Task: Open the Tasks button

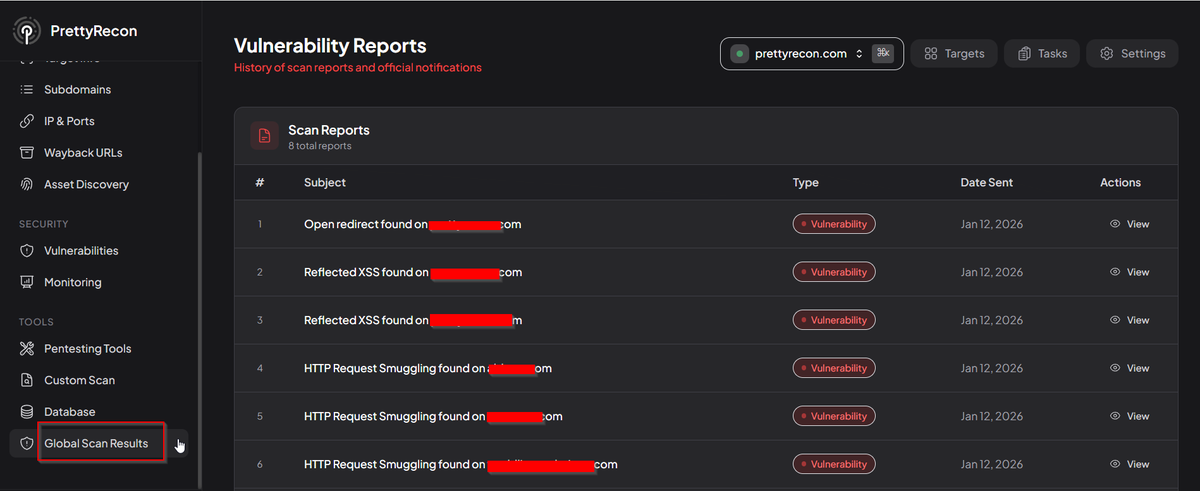Action: pos(1042,54)
